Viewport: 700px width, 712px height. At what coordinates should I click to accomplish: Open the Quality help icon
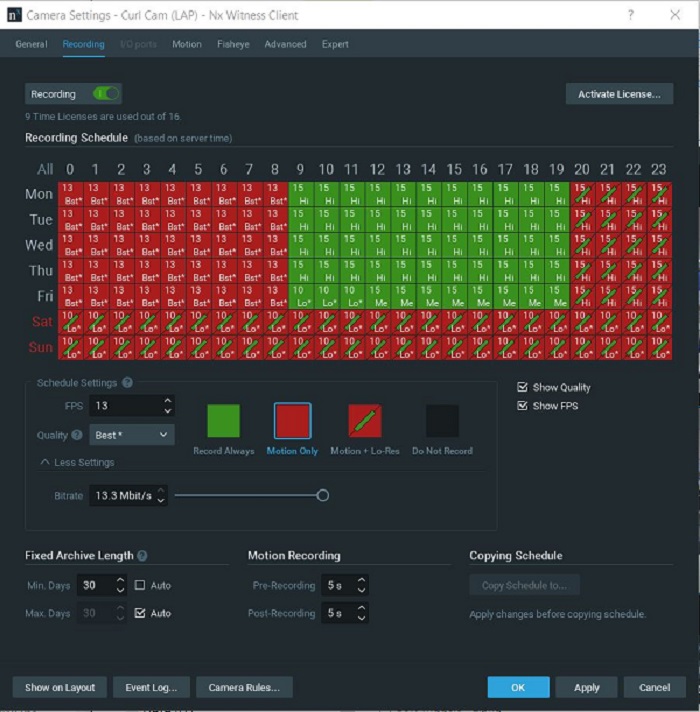click(77, 435)
